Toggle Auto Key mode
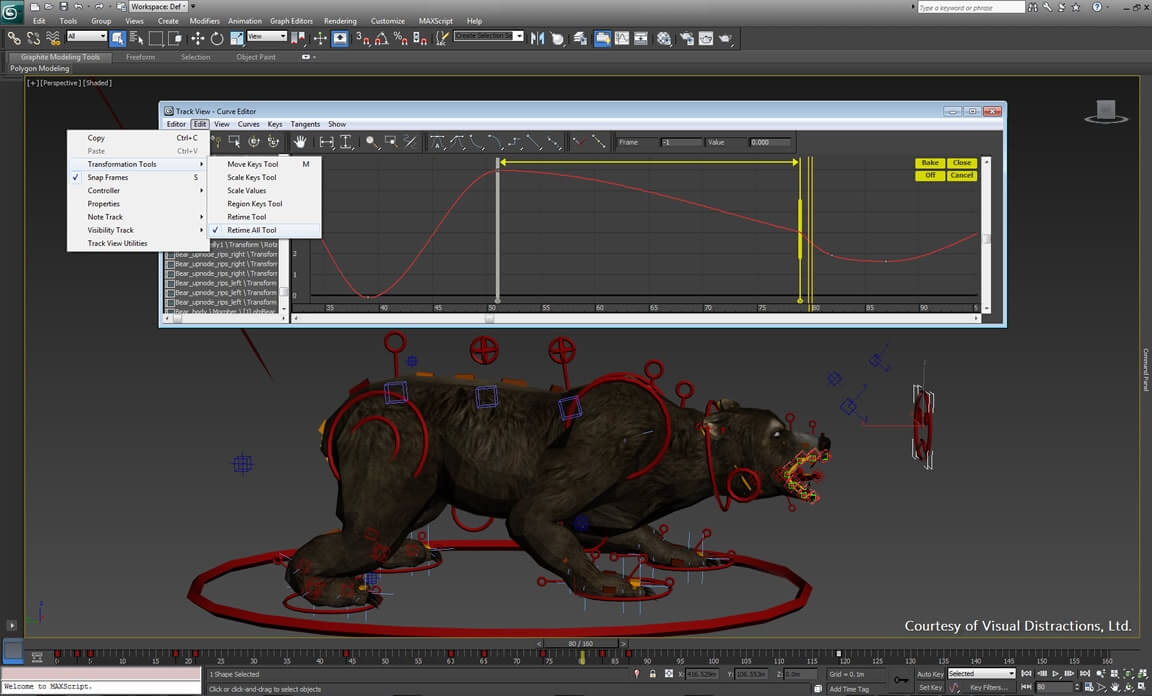 [929, 674]
